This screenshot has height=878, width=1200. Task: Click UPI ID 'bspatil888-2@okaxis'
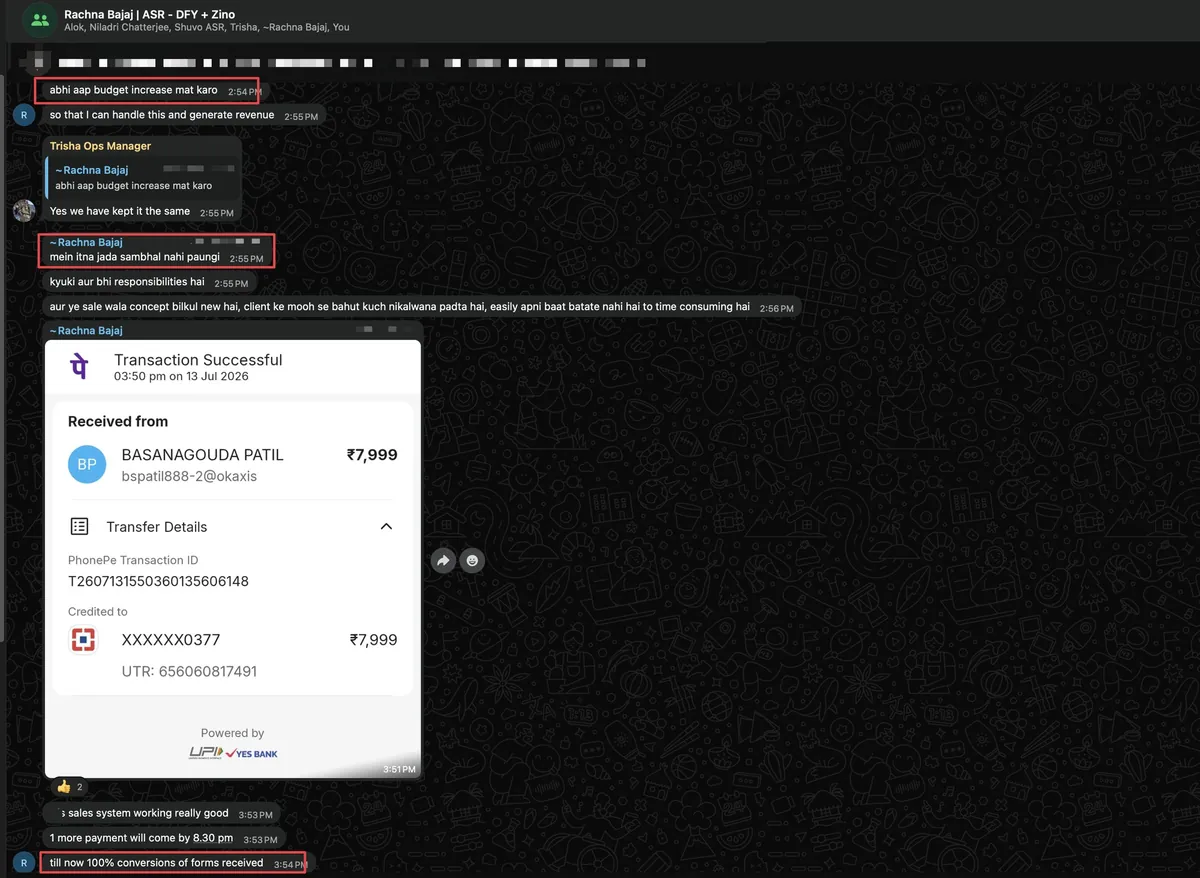point(189,476)
